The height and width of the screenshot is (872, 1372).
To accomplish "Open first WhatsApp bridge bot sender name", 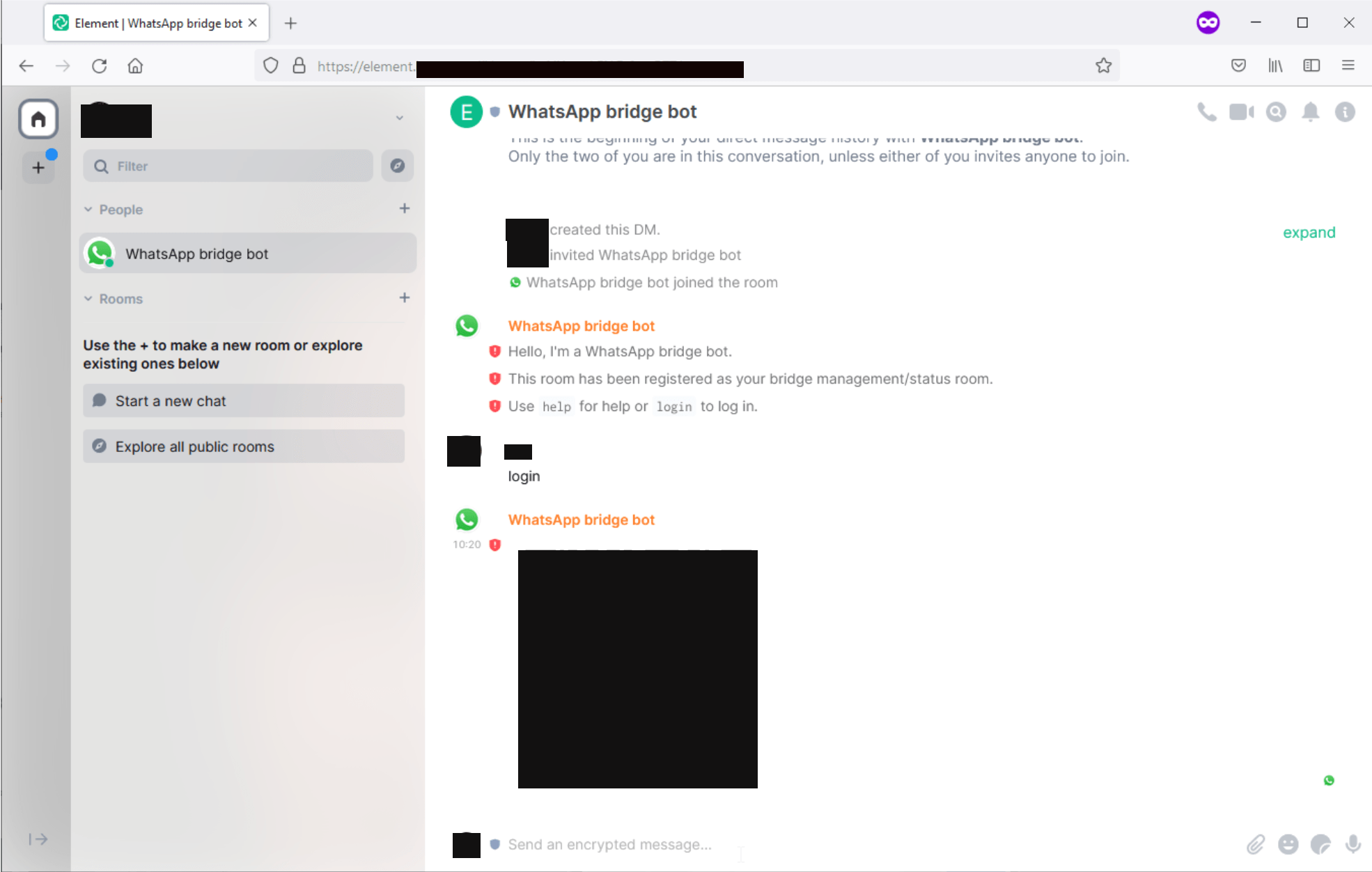I will [x=582, y=326].
